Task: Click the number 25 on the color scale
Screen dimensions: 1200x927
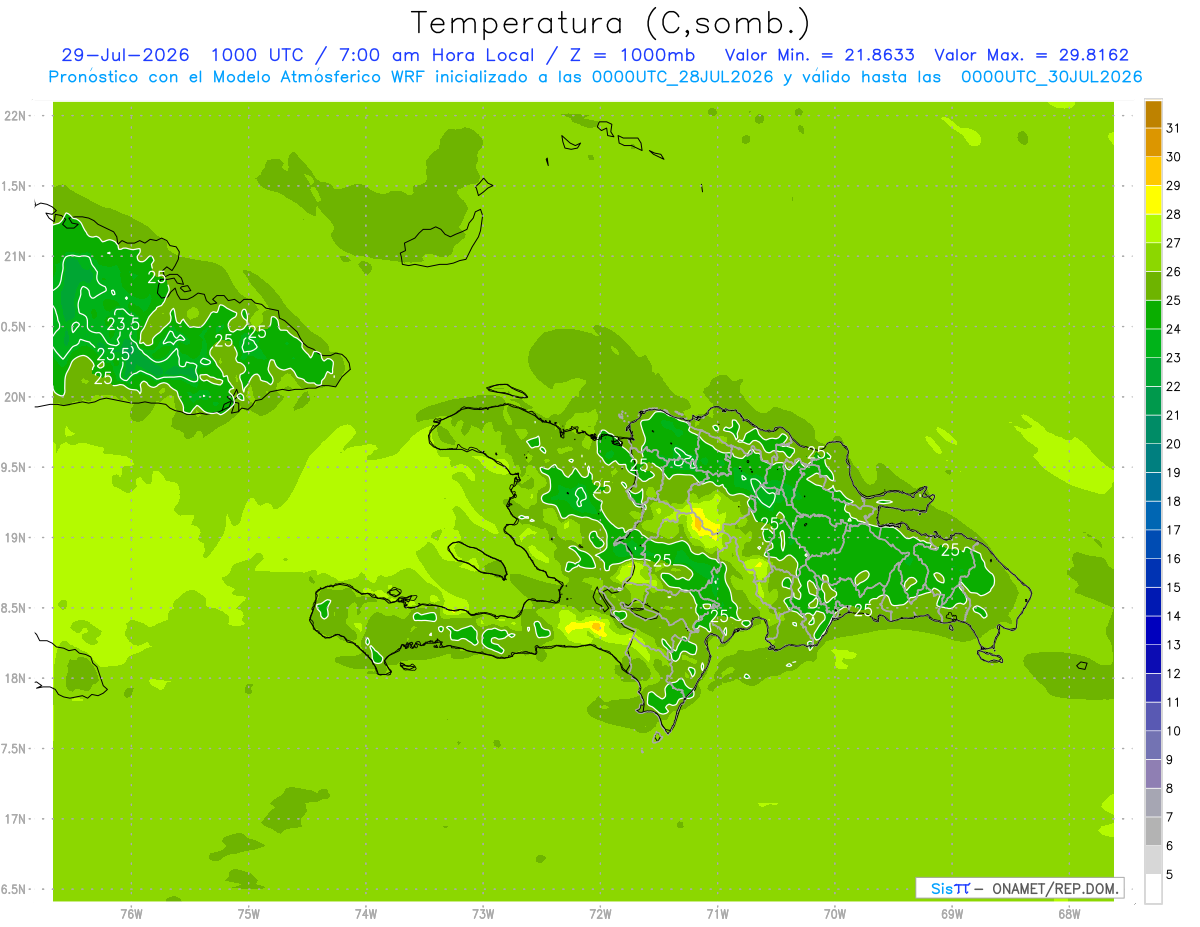Action: (1174, 300)
